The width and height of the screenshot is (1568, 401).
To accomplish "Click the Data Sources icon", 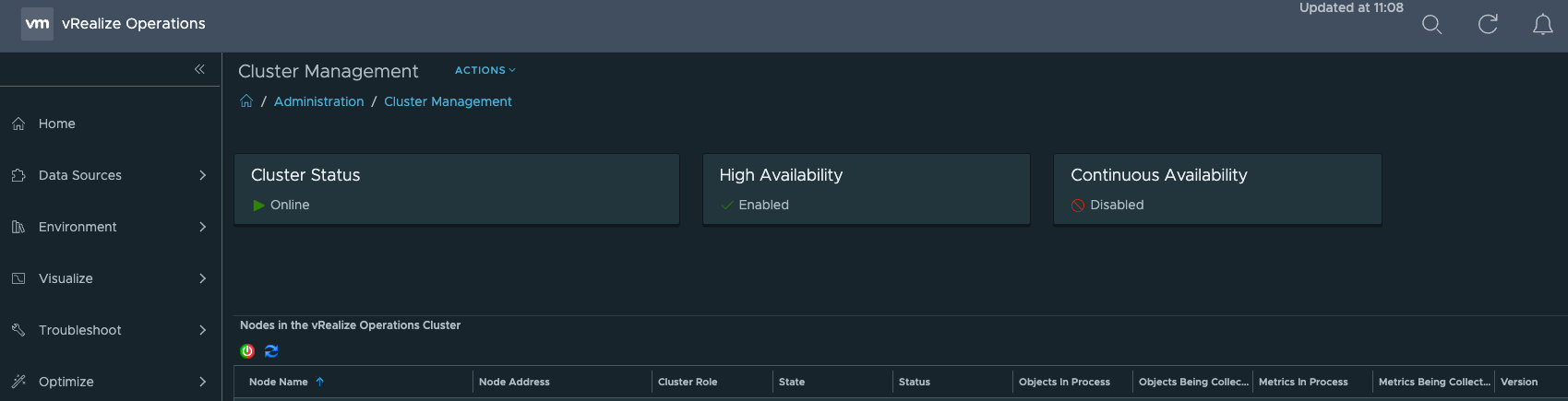I will [x=18, y=175].
